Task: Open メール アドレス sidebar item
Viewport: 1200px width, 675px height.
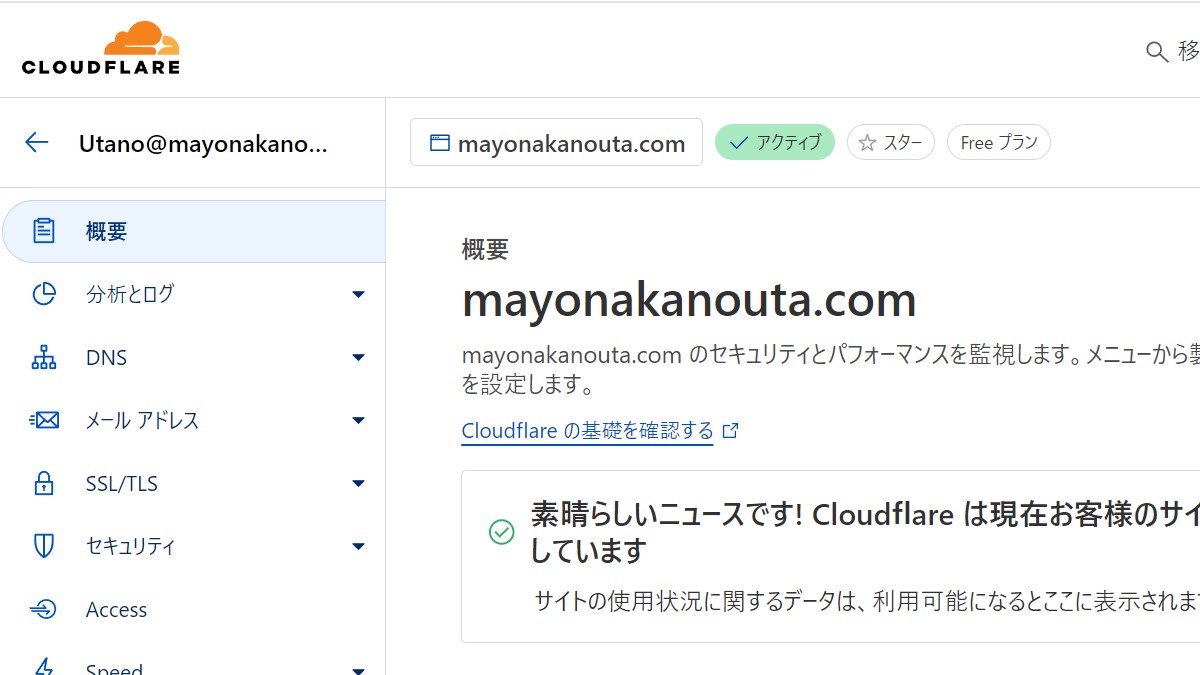Action: pyautogui.click(x=193, y=420)
